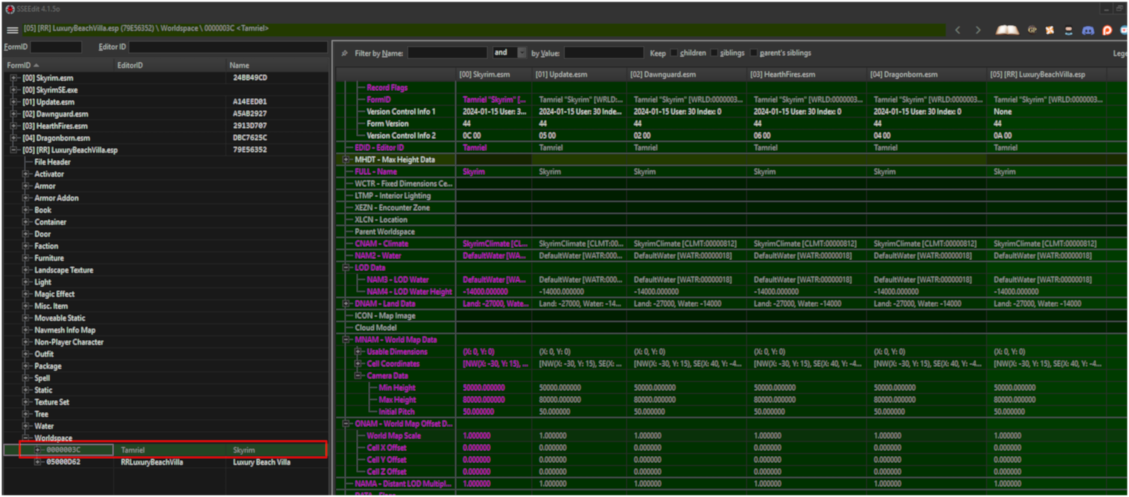
Task: Select the World Map Scale row label
Action: pos(394,436)
